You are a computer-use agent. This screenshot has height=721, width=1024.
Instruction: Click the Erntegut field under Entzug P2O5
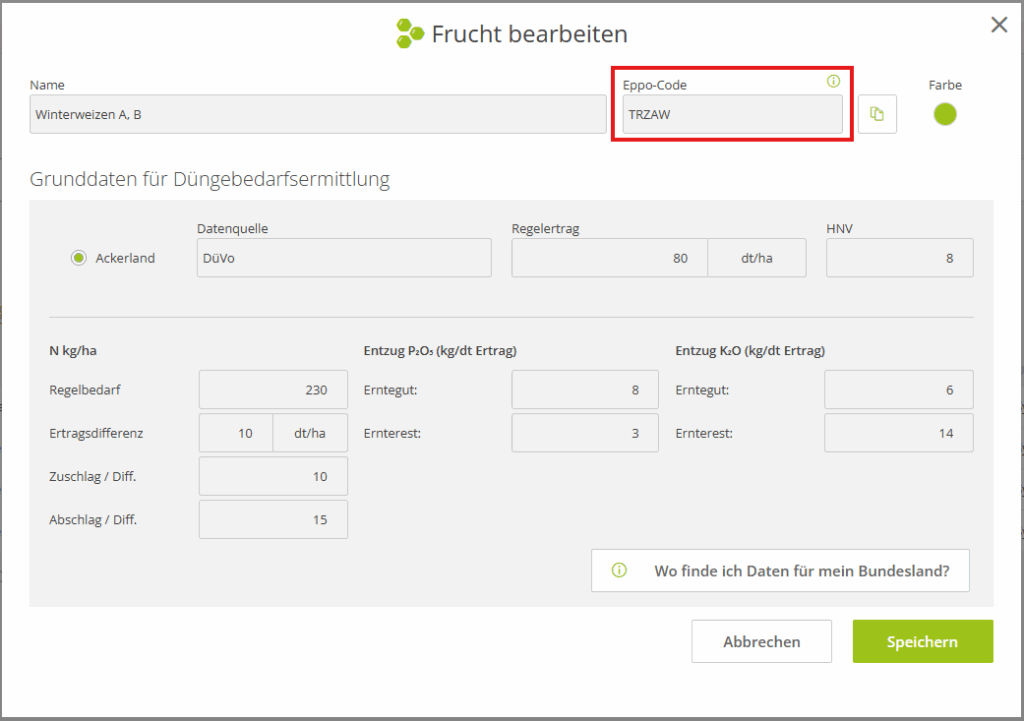pyautogui.click(x=584, y=389)
